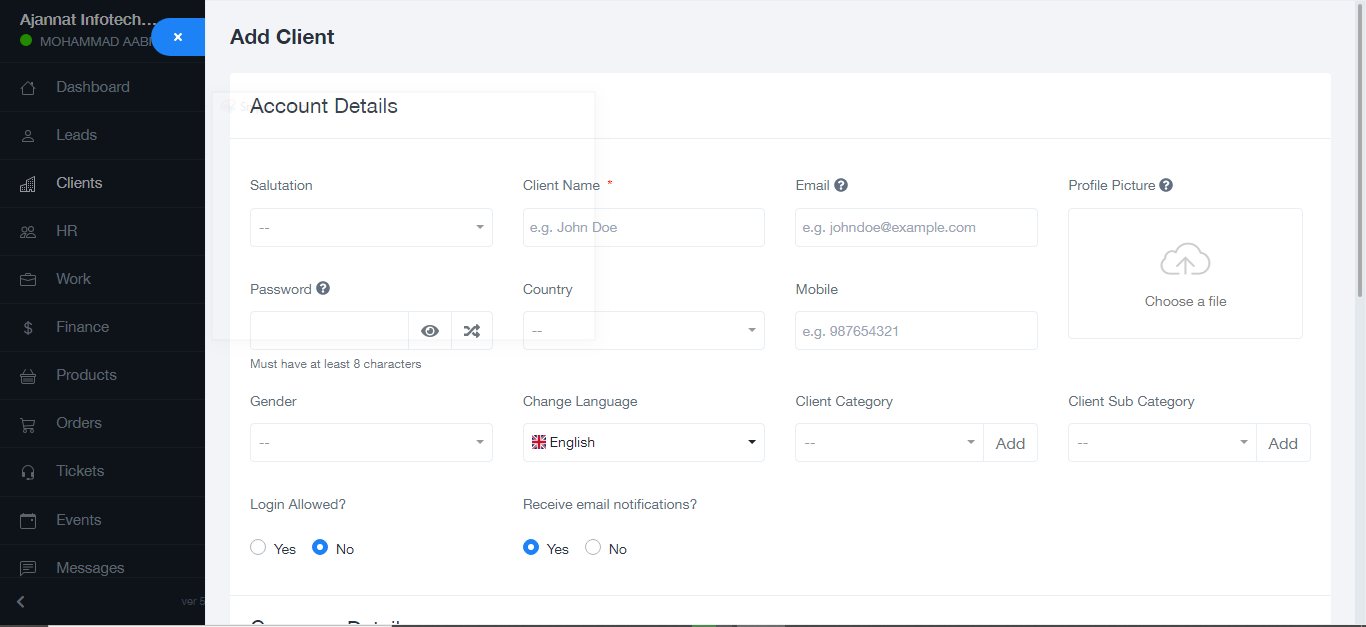
Task: Click Add next to Client Sub Category
Action: [1283, 443]
